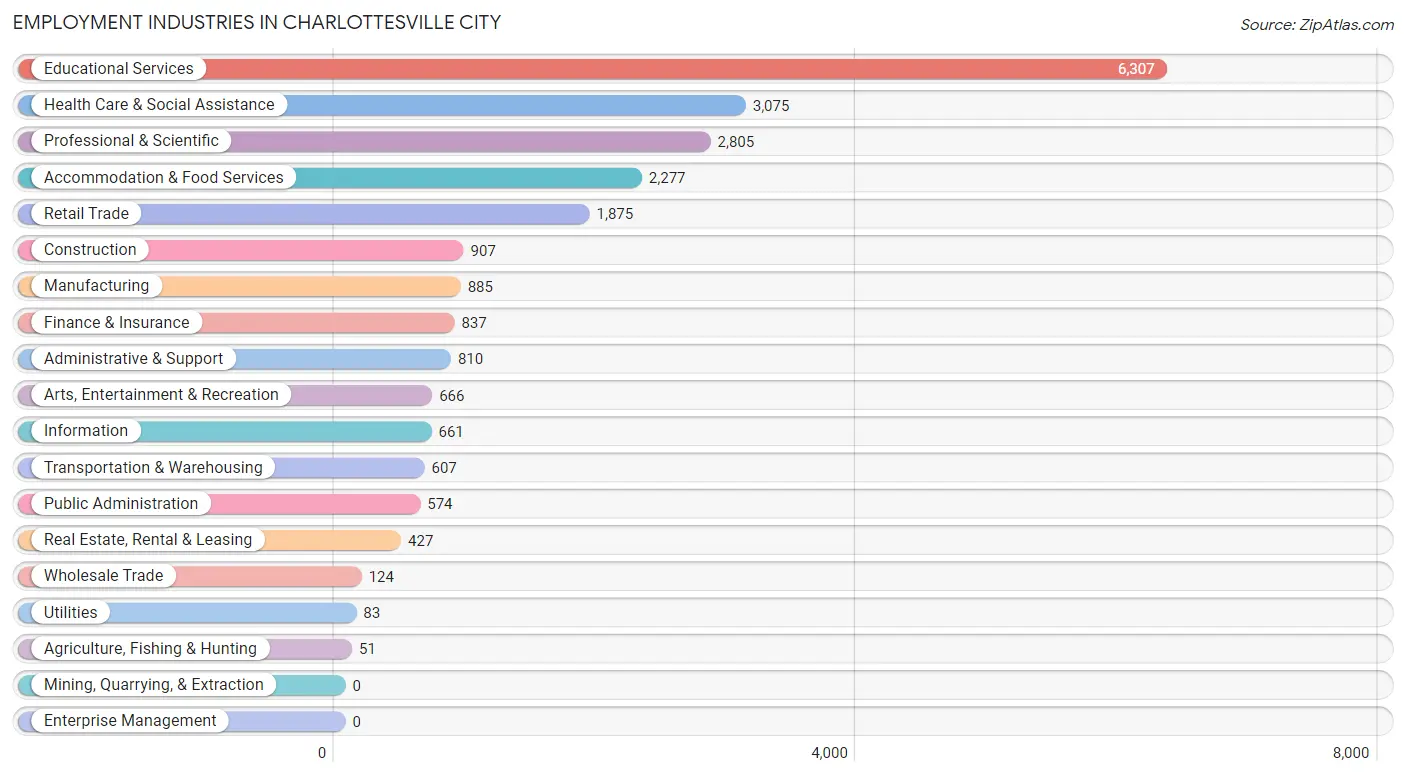Click the 8,000 axis tick label
Viewport: 1406px width, 776px height.
tap(1352, 753)
